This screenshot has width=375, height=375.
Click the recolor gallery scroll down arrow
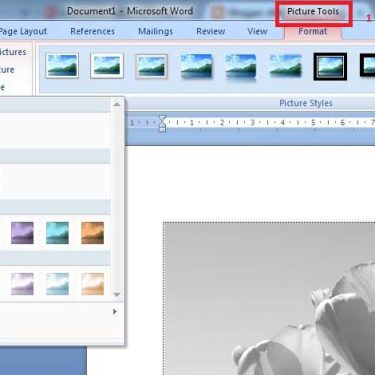(x=117, y=294)
